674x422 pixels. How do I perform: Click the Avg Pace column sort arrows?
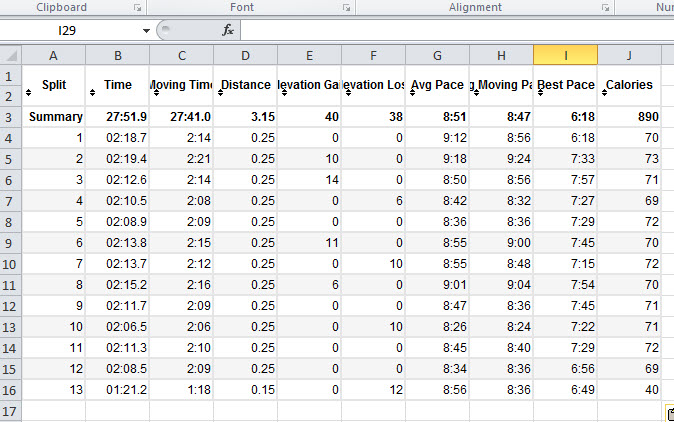coord(413,92)
